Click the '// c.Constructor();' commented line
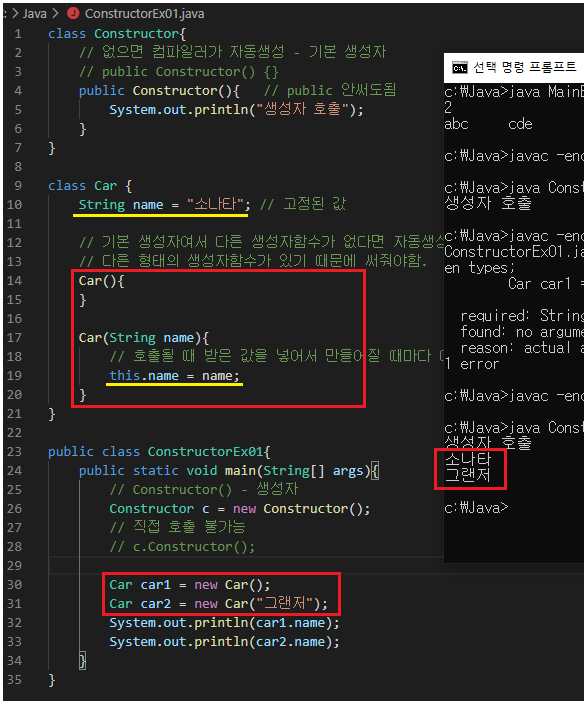The height and width of the screenshot is (704, 588). (182, 547)
